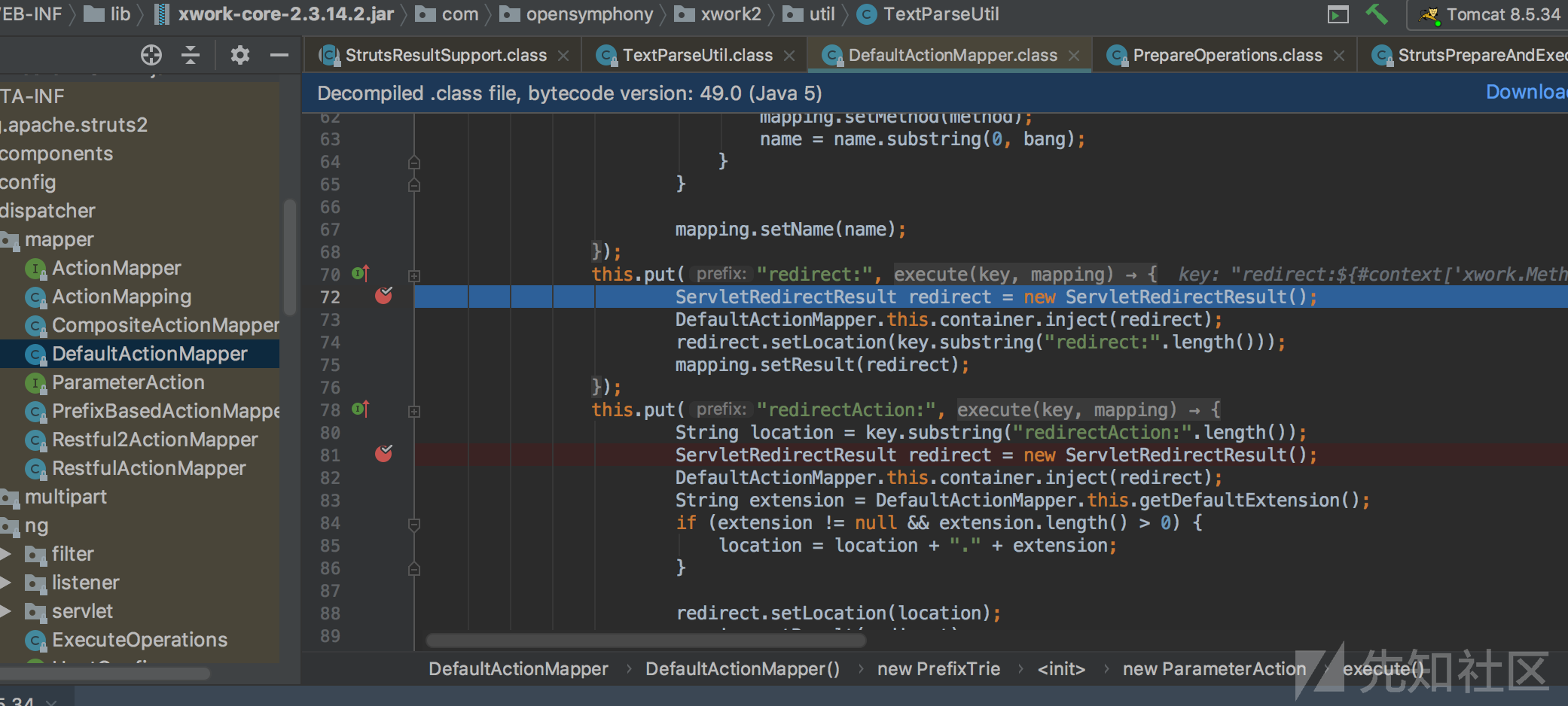Viewport: 1568px width, 706px height.
Task: Select the ng package folder
Action: pos(36,525)
